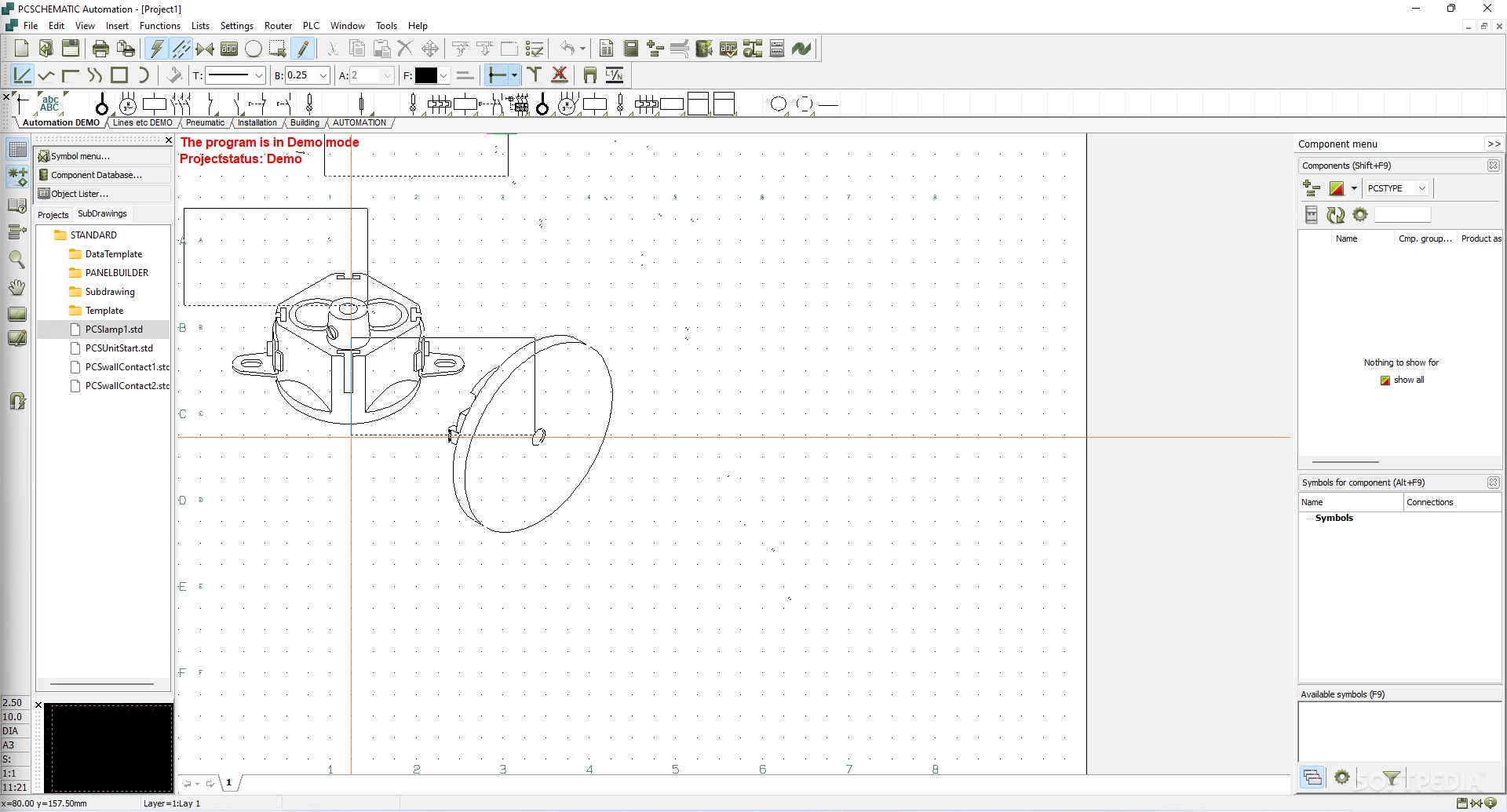1507x812 pixels.
Task: Click the Component Database... button
Action: (x=104, y=175)
